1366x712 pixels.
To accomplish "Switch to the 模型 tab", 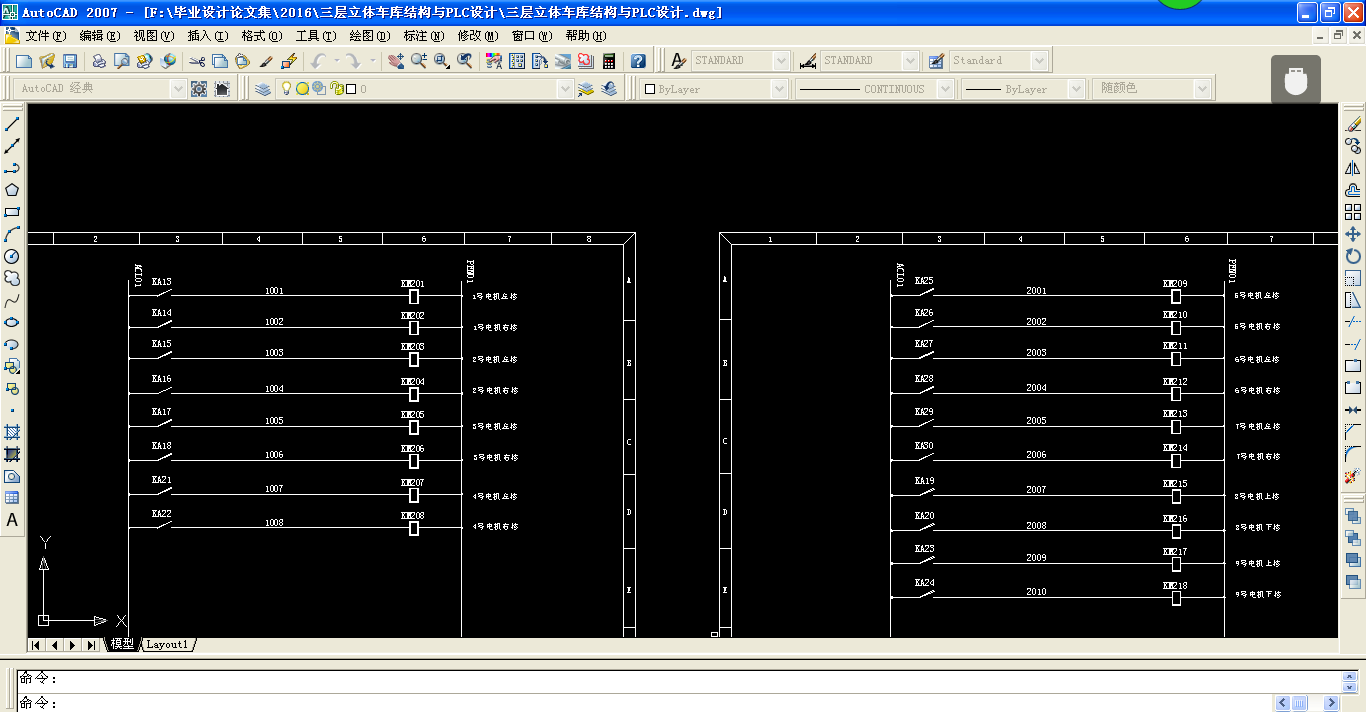I will coord(122,644).
